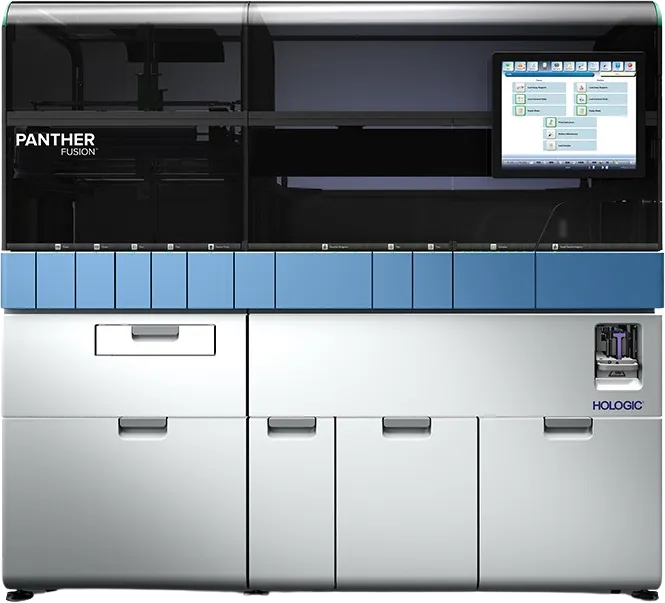Viewport: 665px width, 603px height.
Task: Tap the Prime Instrument button in center column
Action: click(570, 122)
